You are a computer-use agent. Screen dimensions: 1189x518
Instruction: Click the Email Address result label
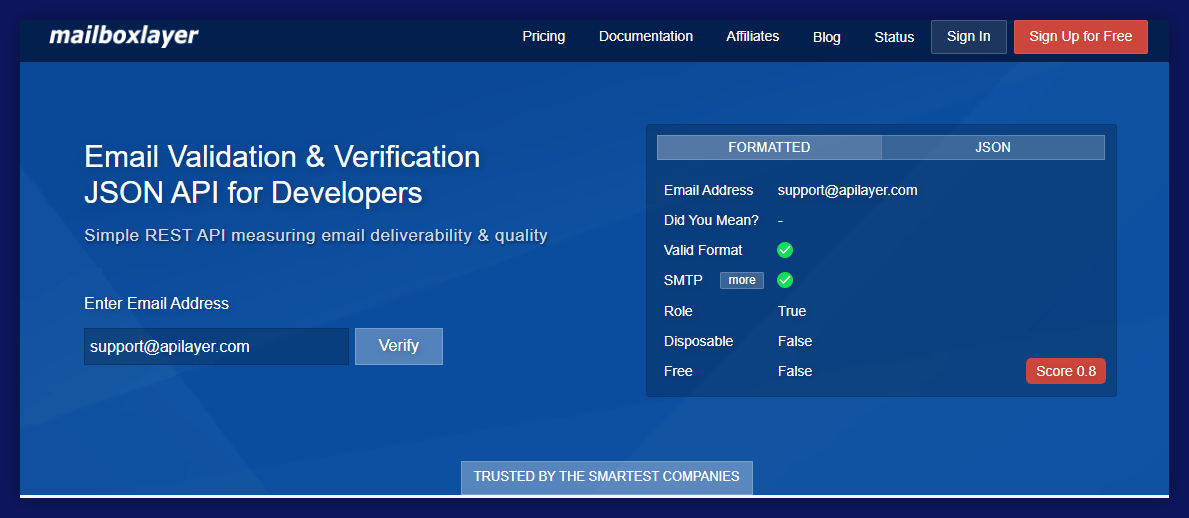pyautogui.click(x=708, y=190)
